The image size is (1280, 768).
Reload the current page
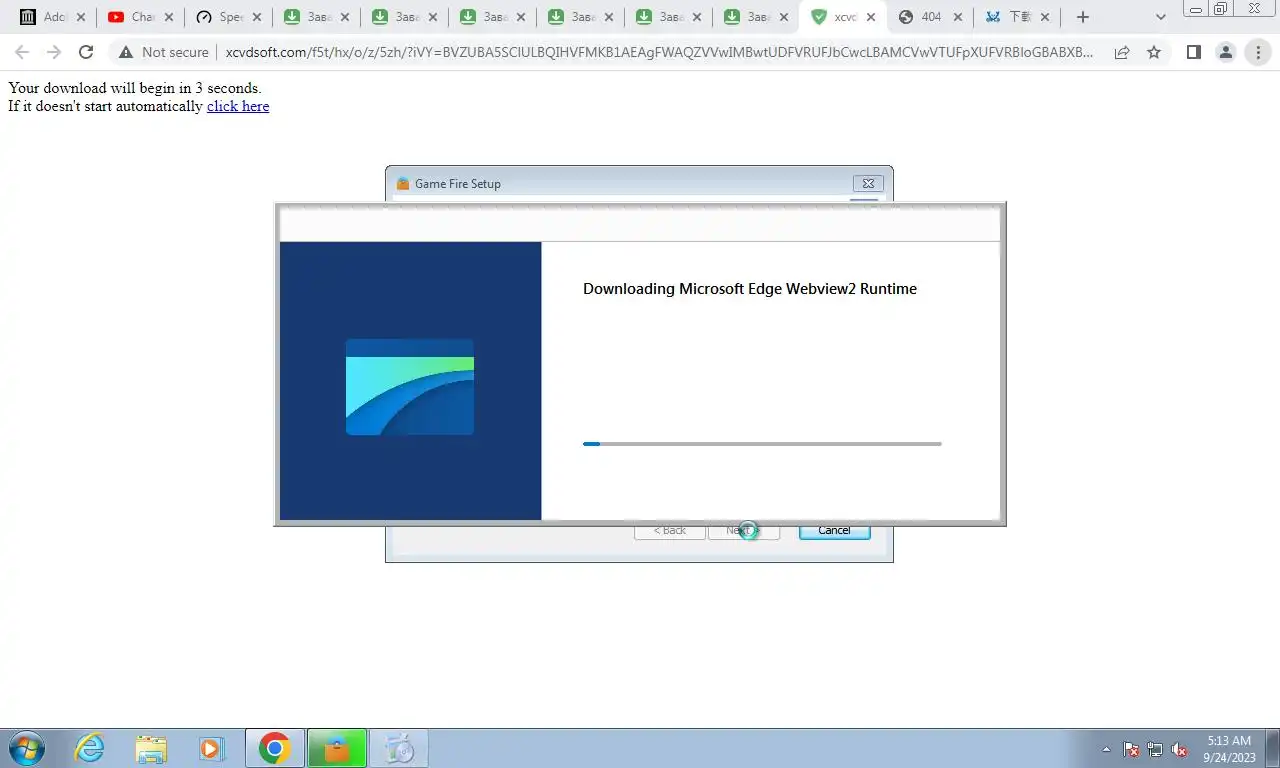86,52
